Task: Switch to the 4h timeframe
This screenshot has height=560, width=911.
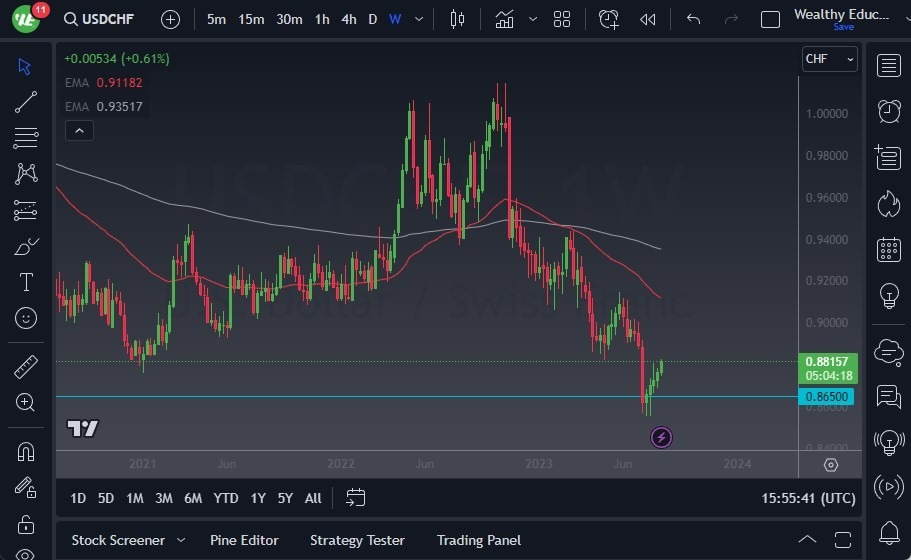Action: click(x=349, y=19)
